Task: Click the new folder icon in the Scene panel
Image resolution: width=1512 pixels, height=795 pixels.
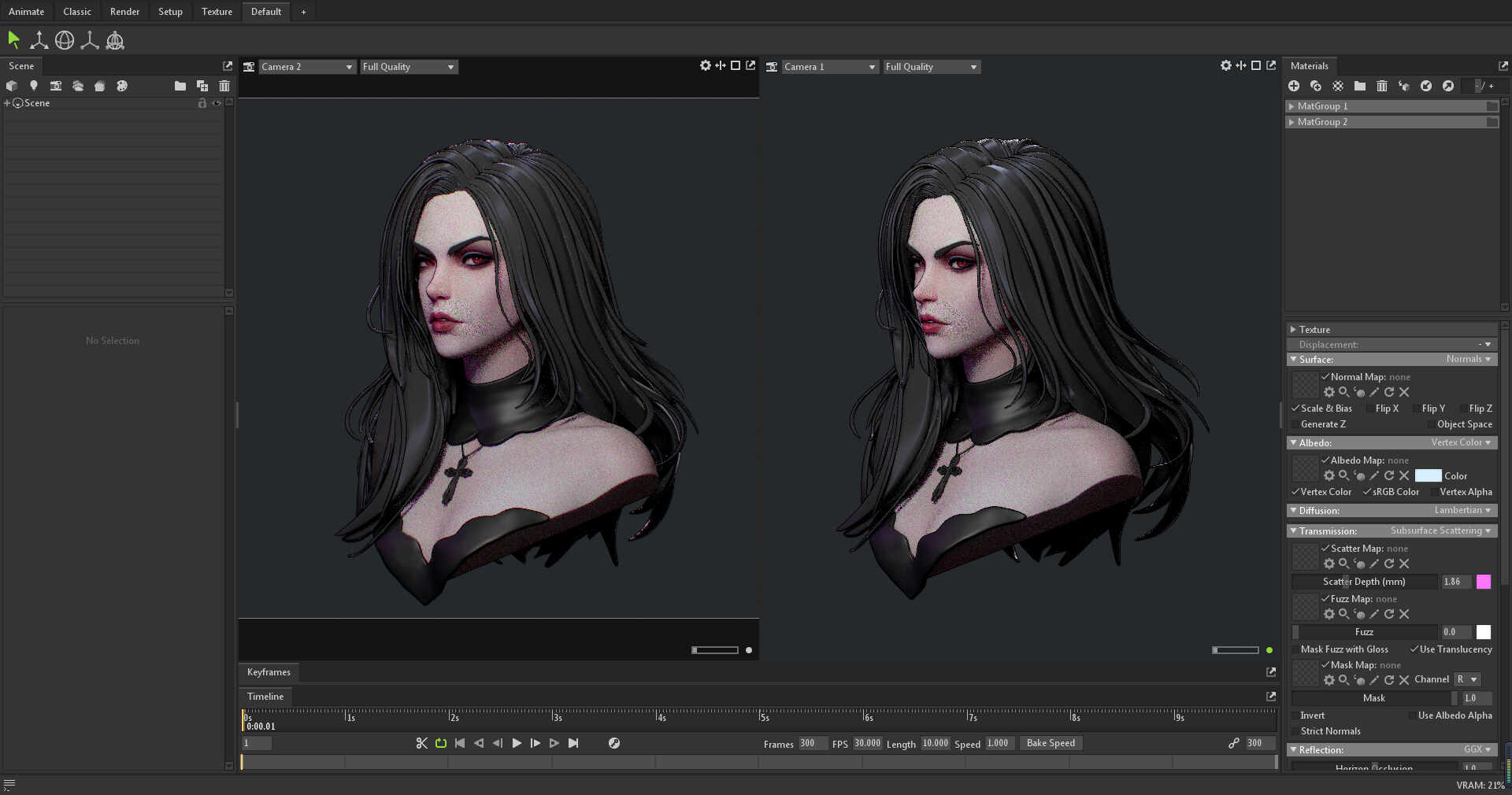Action: click(180, 86)
